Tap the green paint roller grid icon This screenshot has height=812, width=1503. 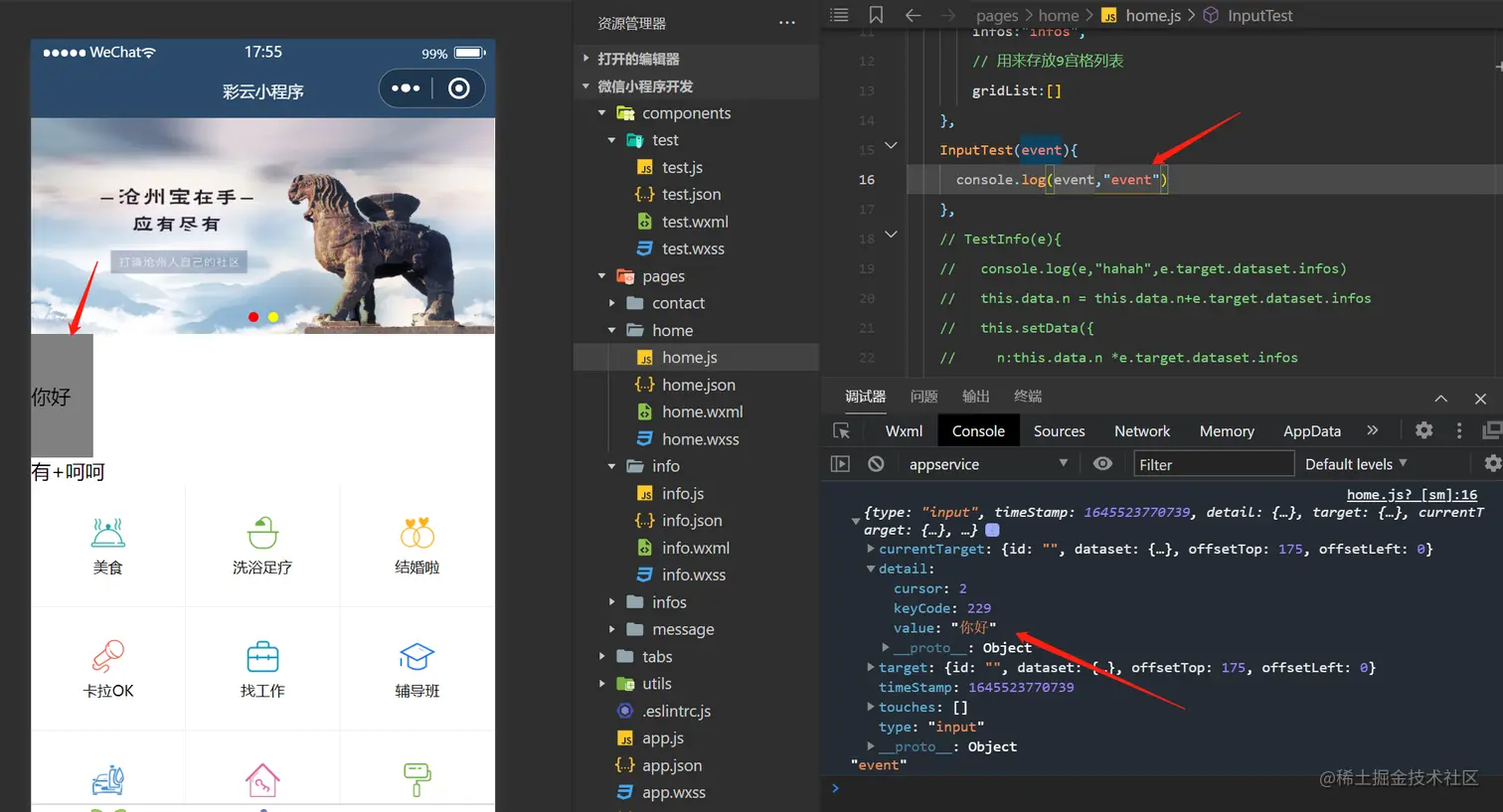click(x=417, y=780)
